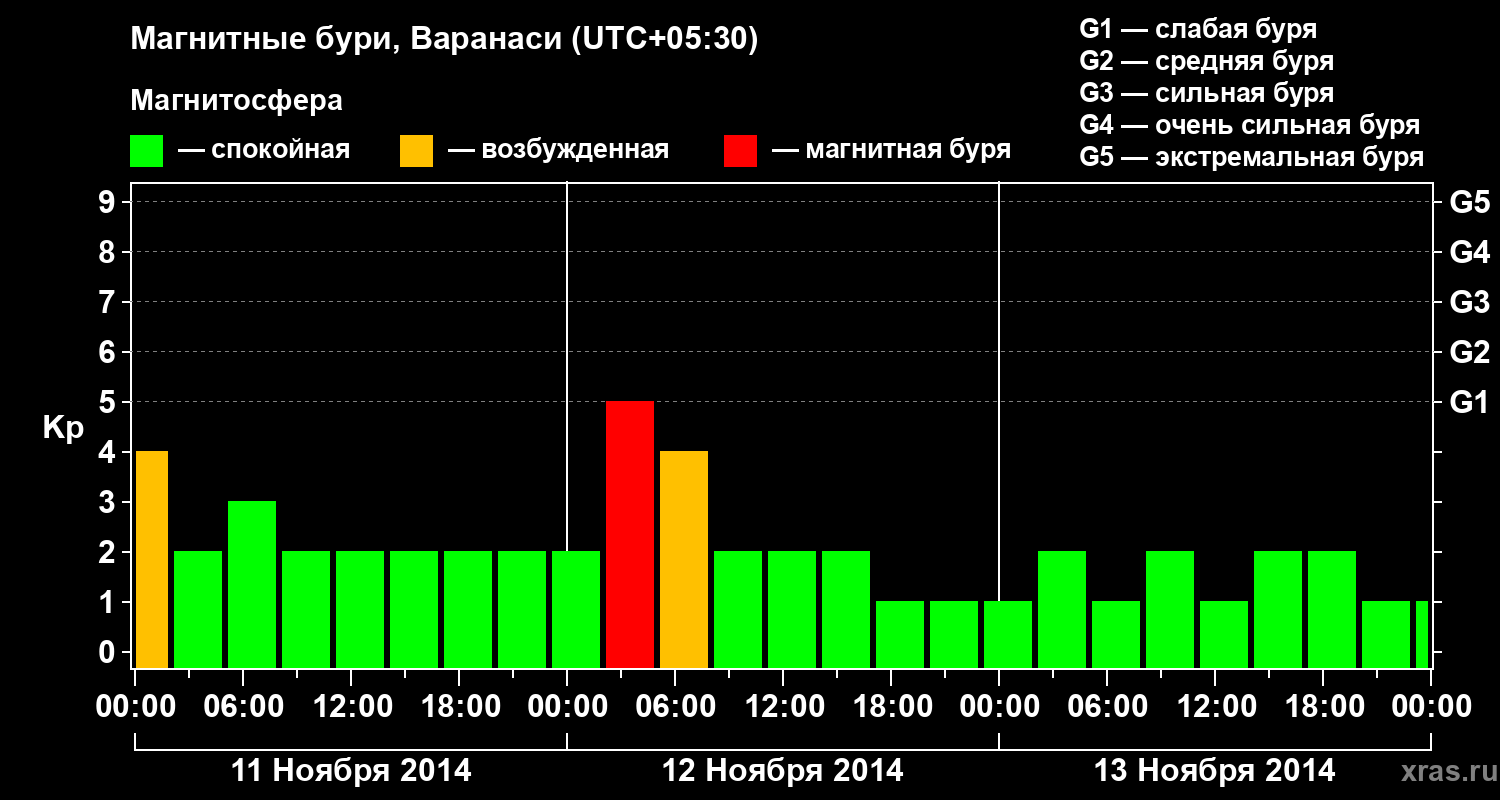
Task: Click the 'Kp' axis label
Action: [x=63, y=428]
